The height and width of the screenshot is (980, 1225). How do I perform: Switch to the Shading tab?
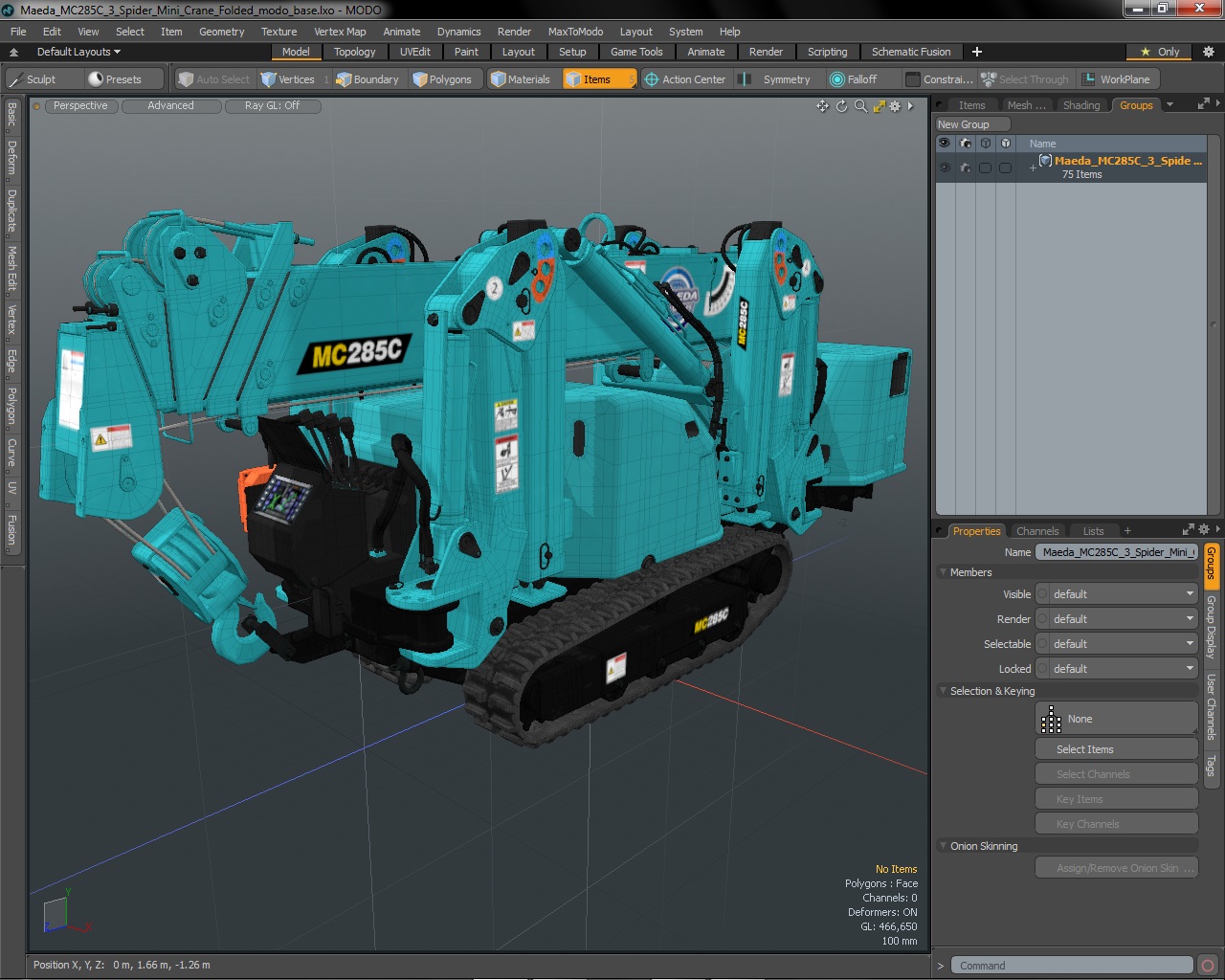(1081, 105)
